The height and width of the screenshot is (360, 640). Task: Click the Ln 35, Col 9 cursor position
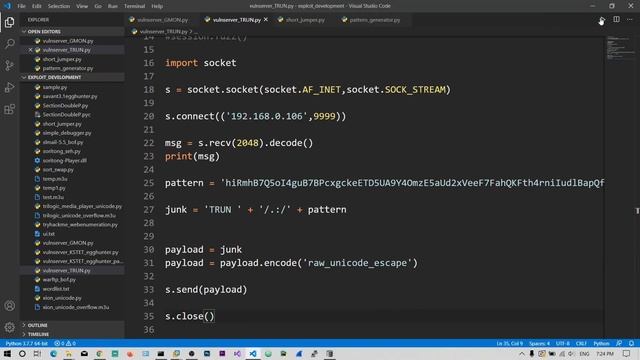pos(509,343)
